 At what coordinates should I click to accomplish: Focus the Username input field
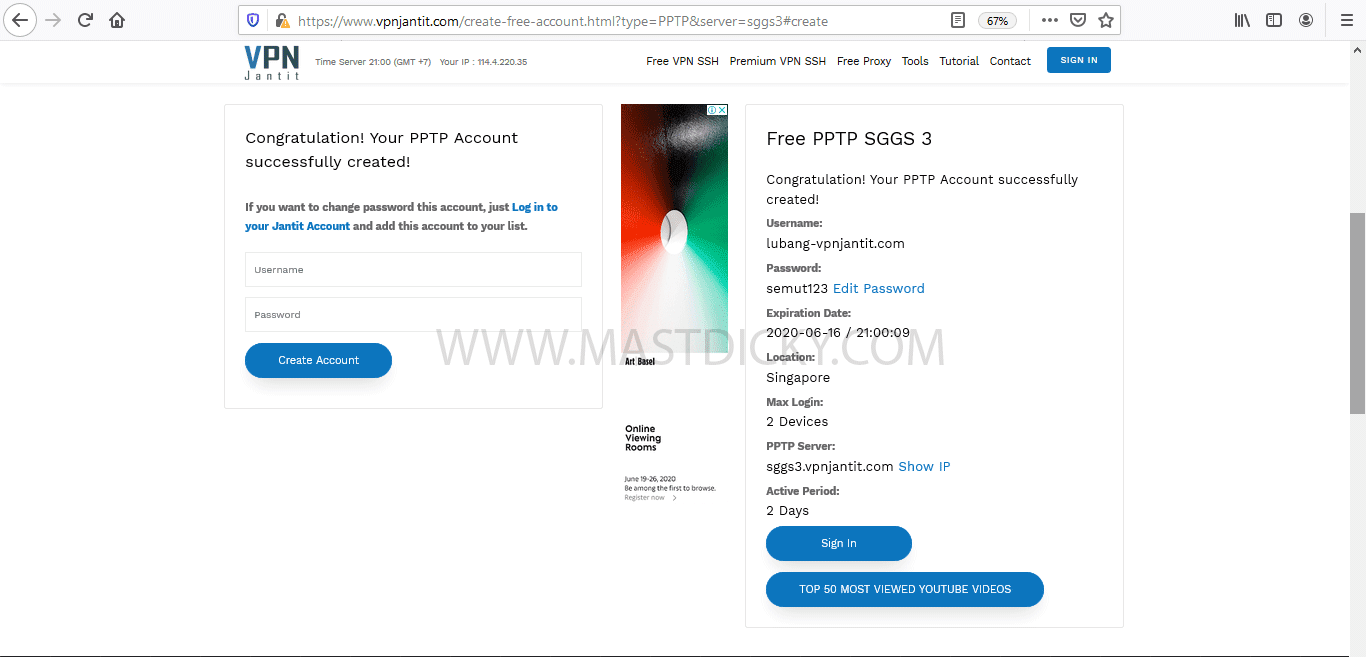413,270
